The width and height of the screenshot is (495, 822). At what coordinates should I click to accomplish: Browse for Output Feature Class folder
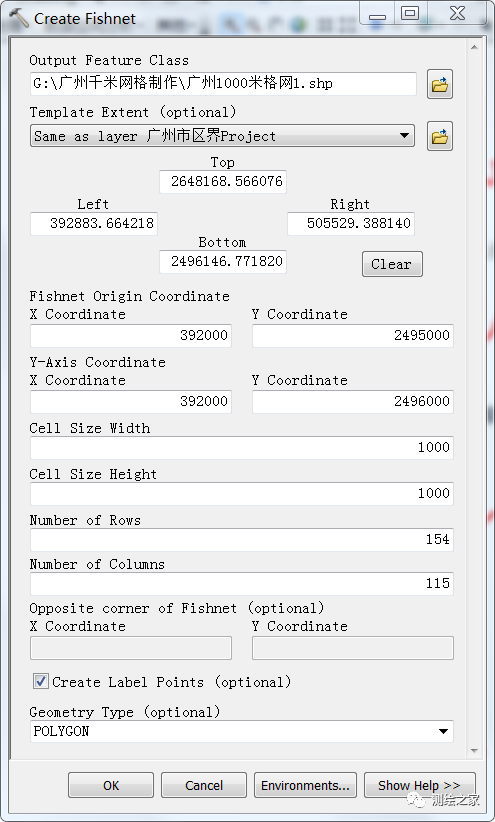click(x=439, y=84)
